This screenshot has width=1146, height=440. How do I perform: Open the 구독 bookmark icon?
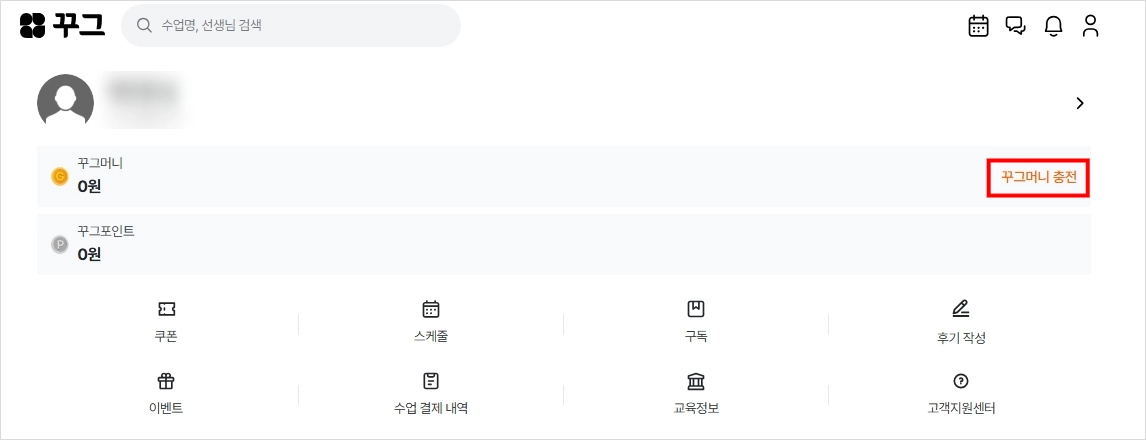(696, 309)
